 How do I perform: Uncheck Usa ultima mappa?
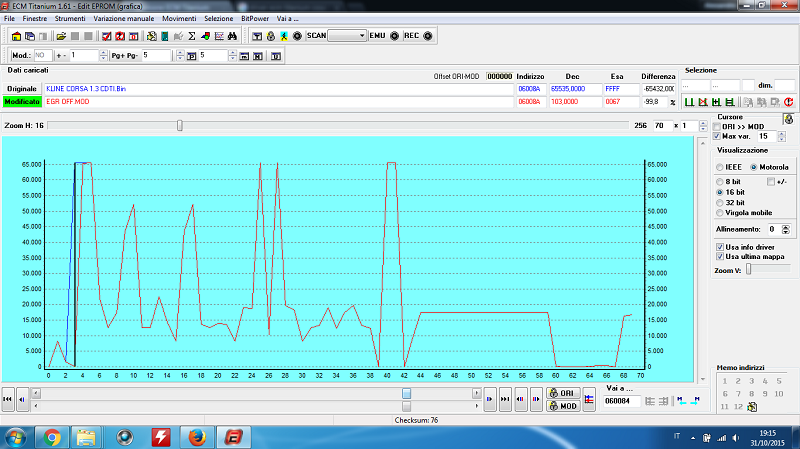(720, 257)
